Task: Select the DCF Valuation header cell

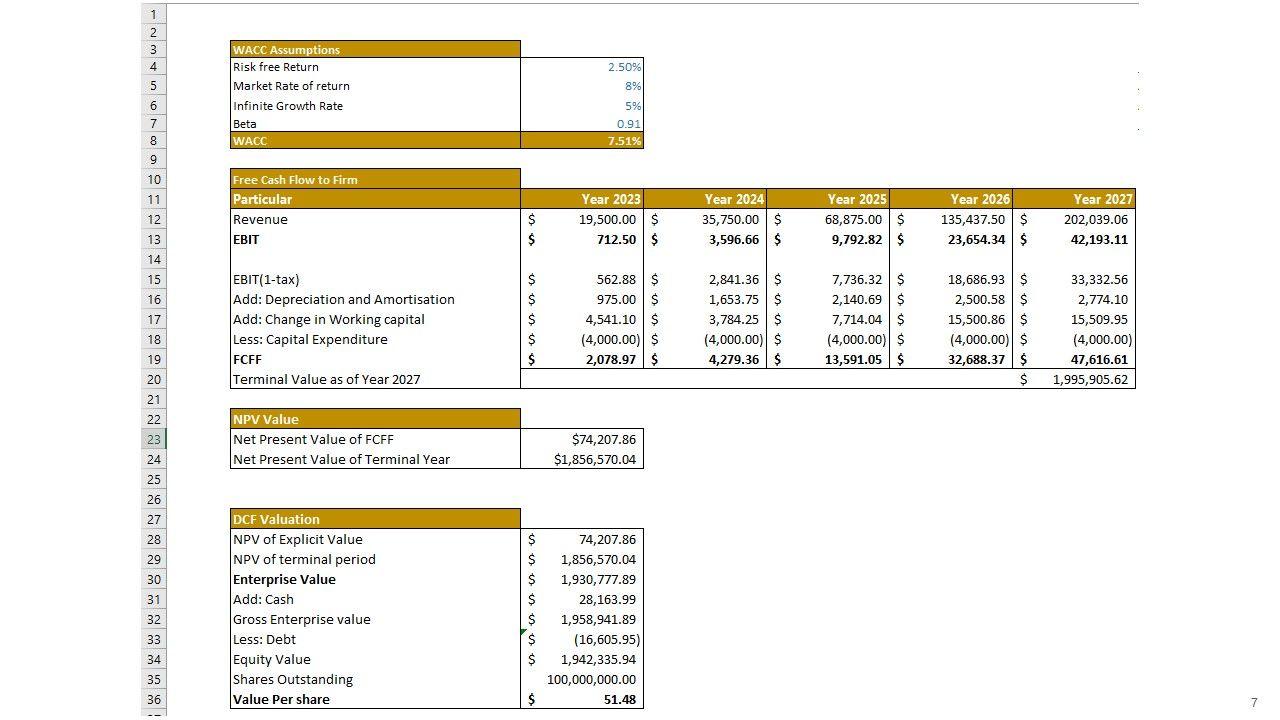Action: [x=375, y=519]
